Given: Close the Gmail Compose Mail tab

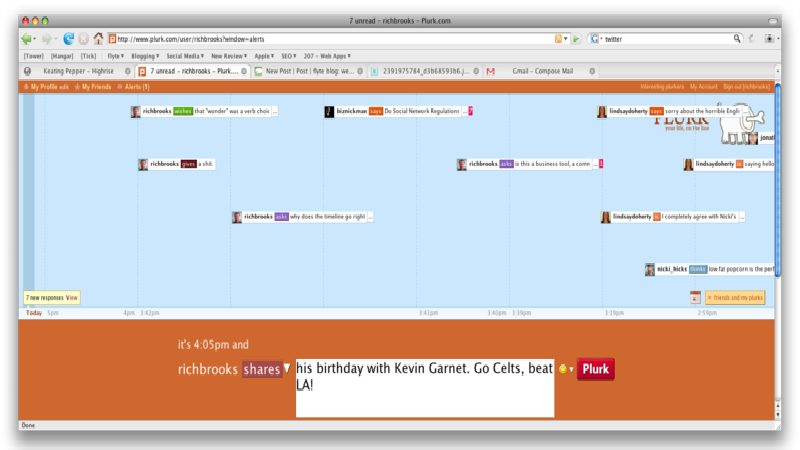Looking at the screenshot, I should point(592,71).
